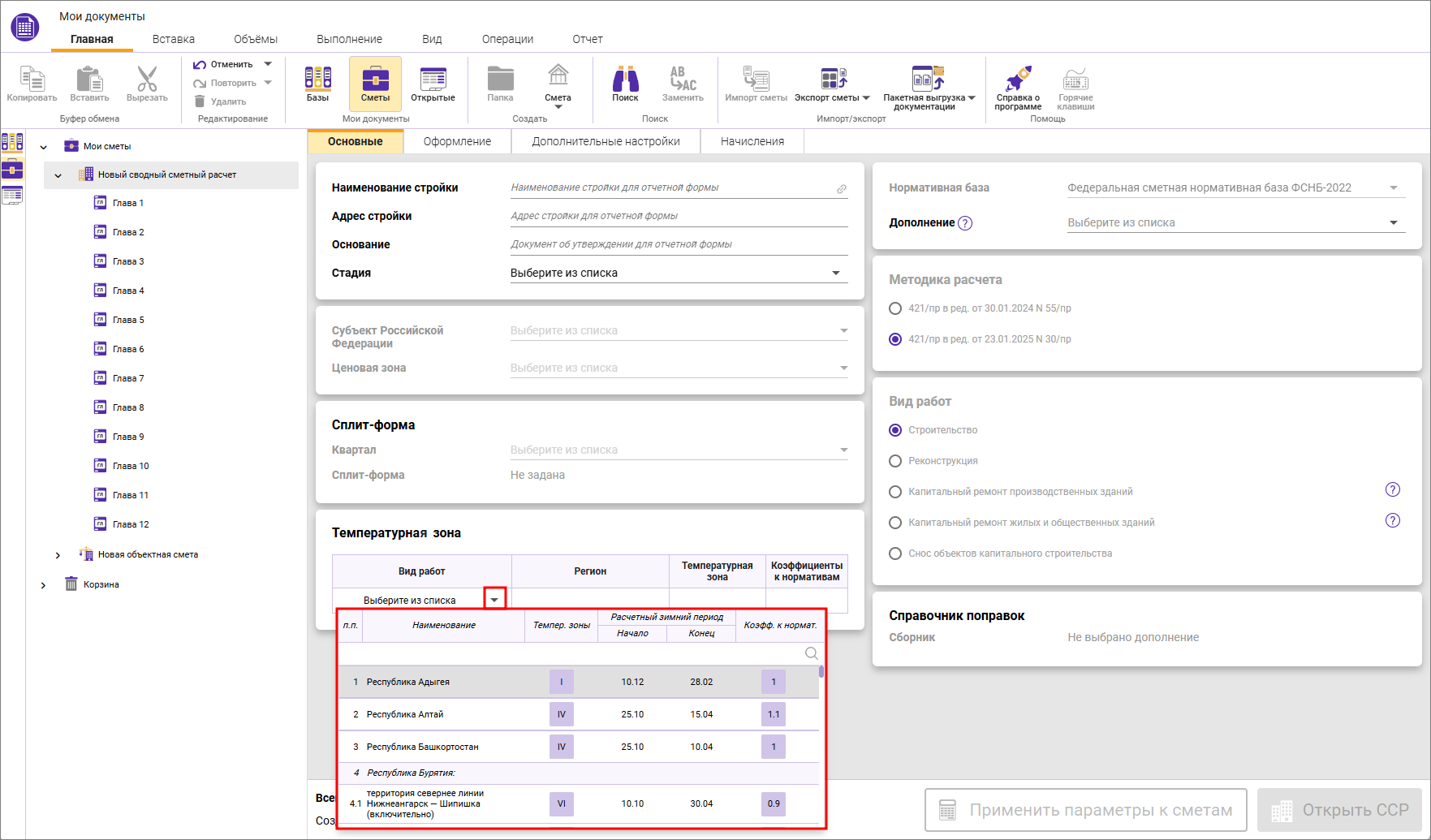This screenshot has width=1431, height=840.
Task: Choose Снос объектов капитального строительства option
Action: point(895,554)
